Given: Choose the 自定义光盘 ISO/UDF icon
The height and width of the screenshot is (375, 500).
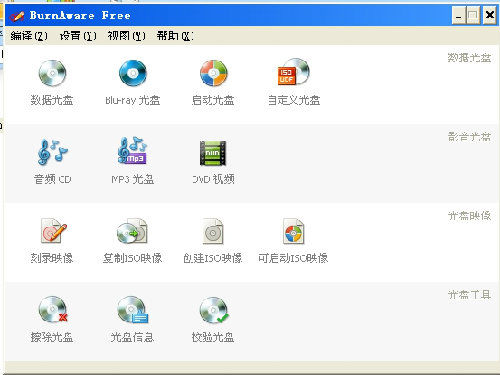Looking at the screenshot, I should click(x=294, y=72).
